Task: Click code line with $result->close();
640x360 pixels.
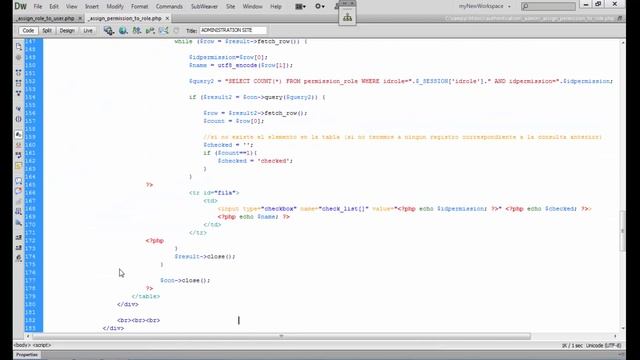Action: tap(205, 257)
